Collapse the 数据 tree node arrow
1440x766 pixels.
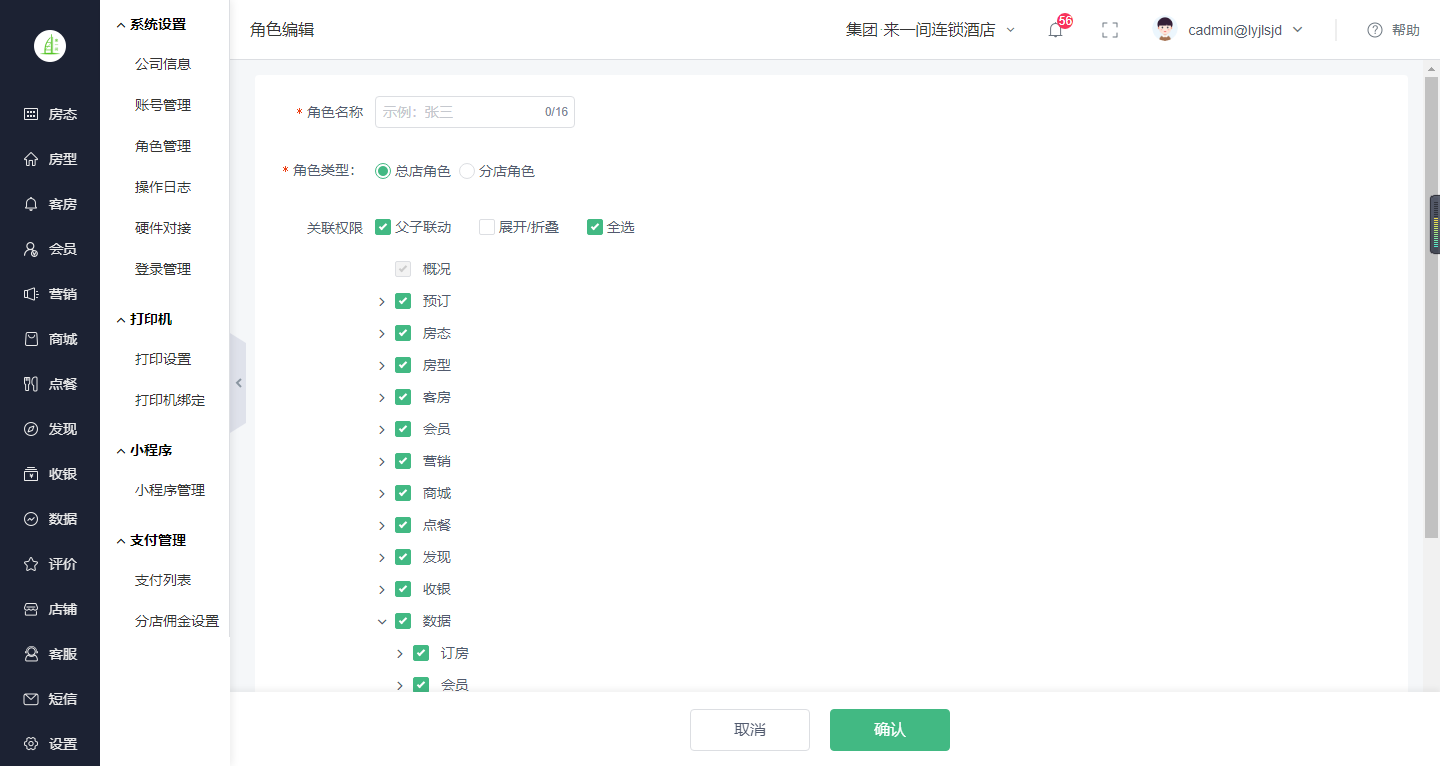pyautogui.click(x=382, y=621)
